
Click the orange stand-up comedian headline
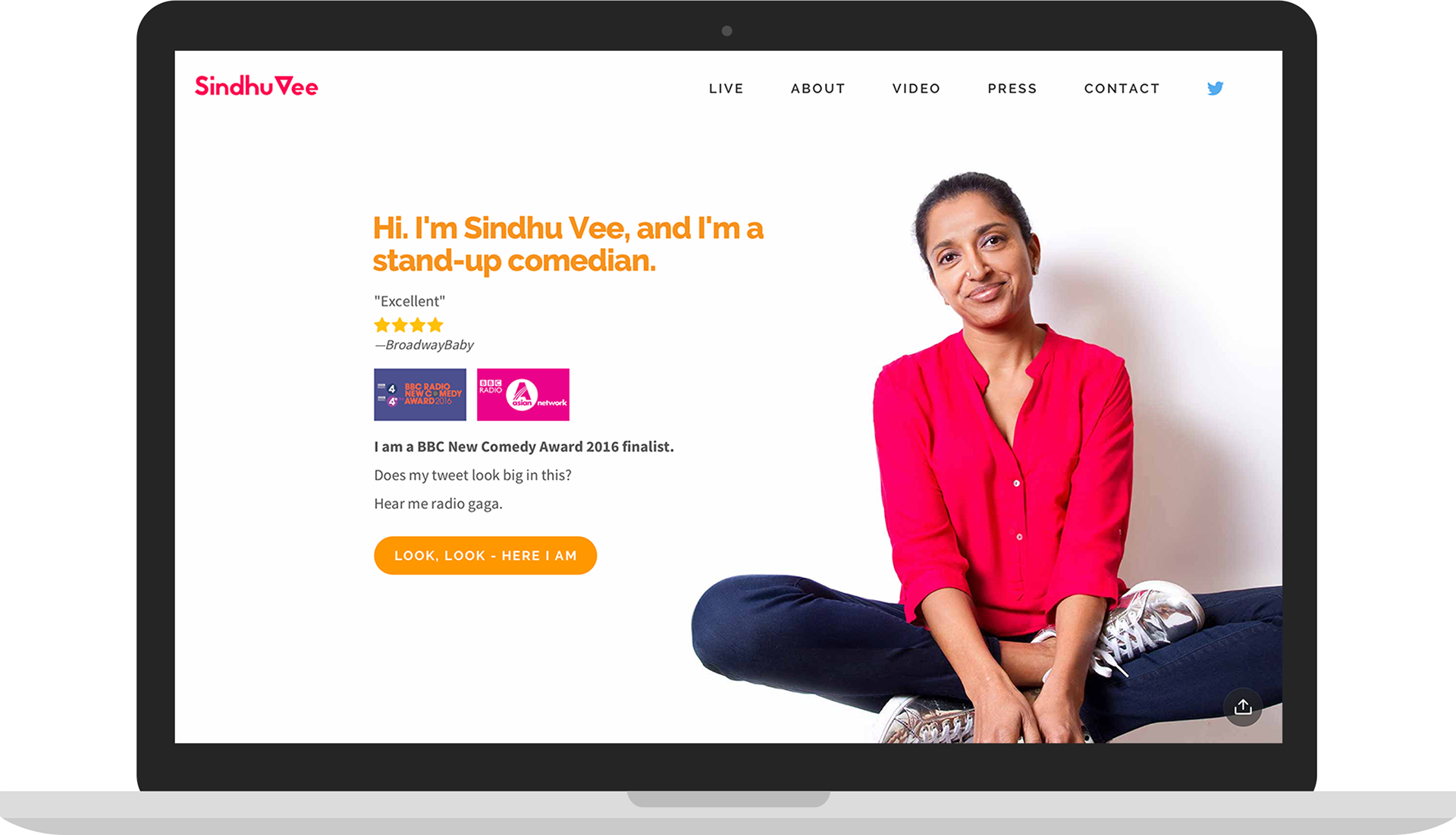point(568,244)
